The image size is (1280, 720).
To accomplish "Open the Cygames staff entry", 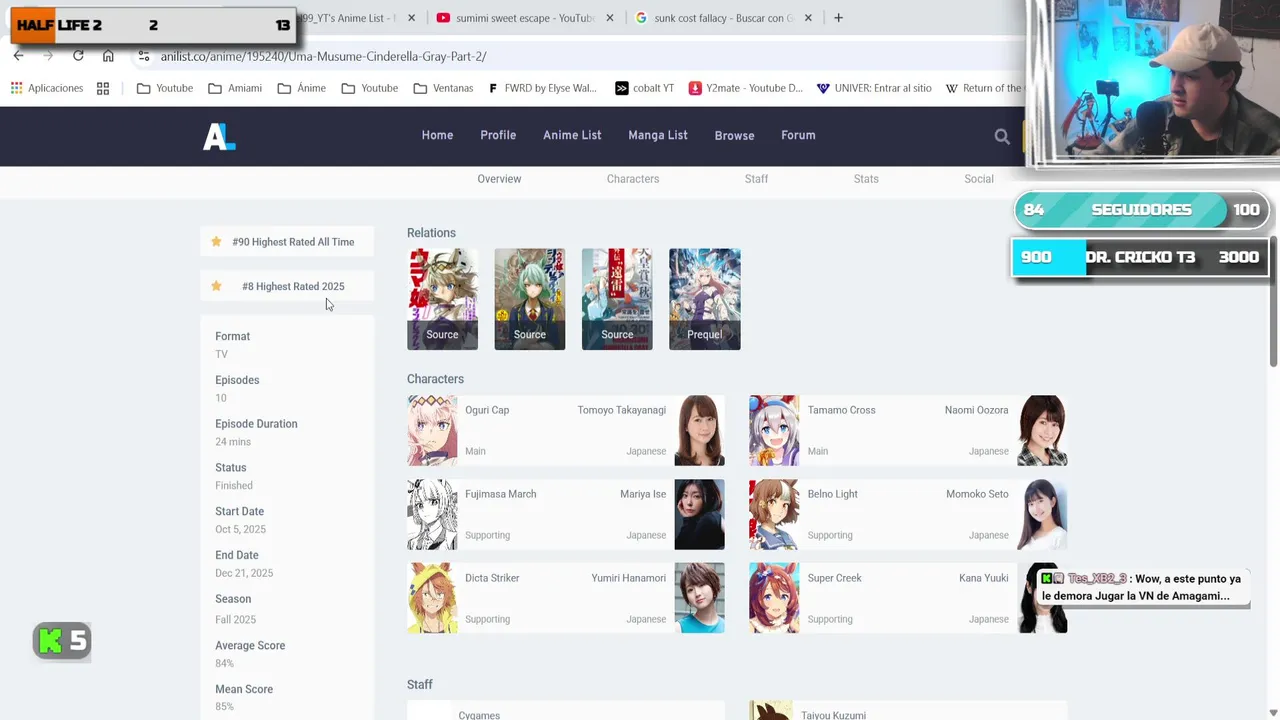I will coord(479,715).
